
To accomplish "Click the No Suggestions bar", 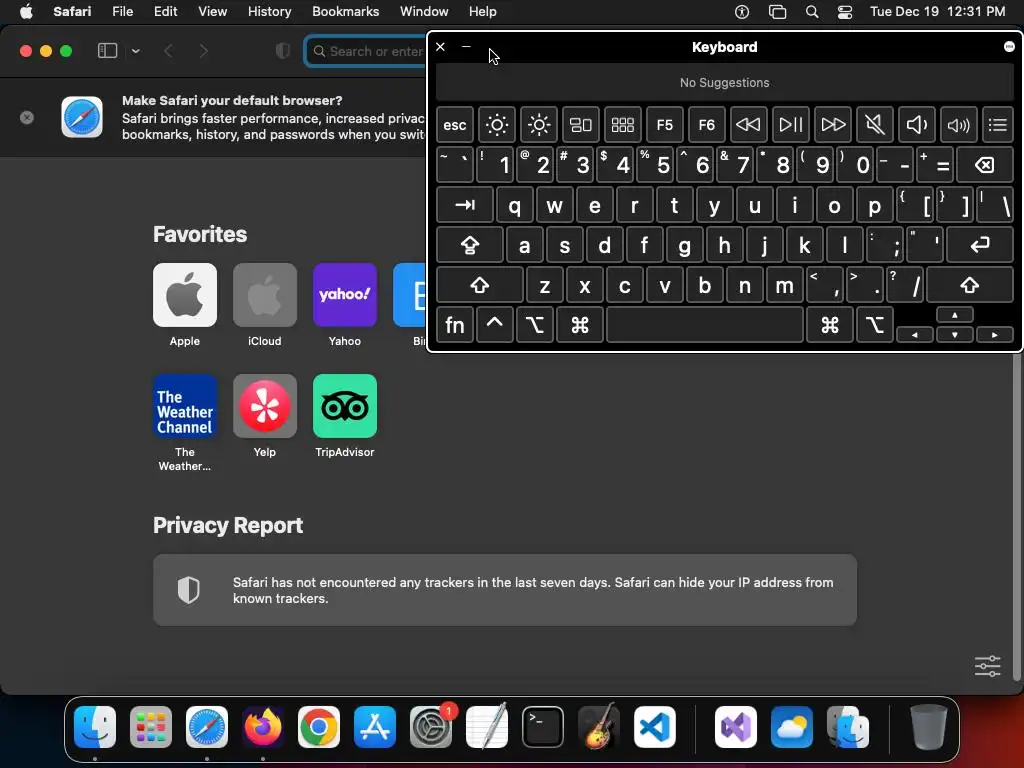I will 724,83.
